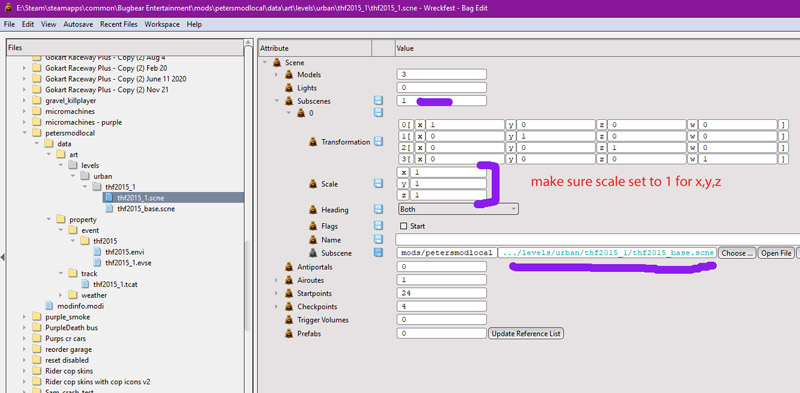Open the Workspace menu
The width and height of the screenshot is (800, 393).
click(x=162, y=24)
